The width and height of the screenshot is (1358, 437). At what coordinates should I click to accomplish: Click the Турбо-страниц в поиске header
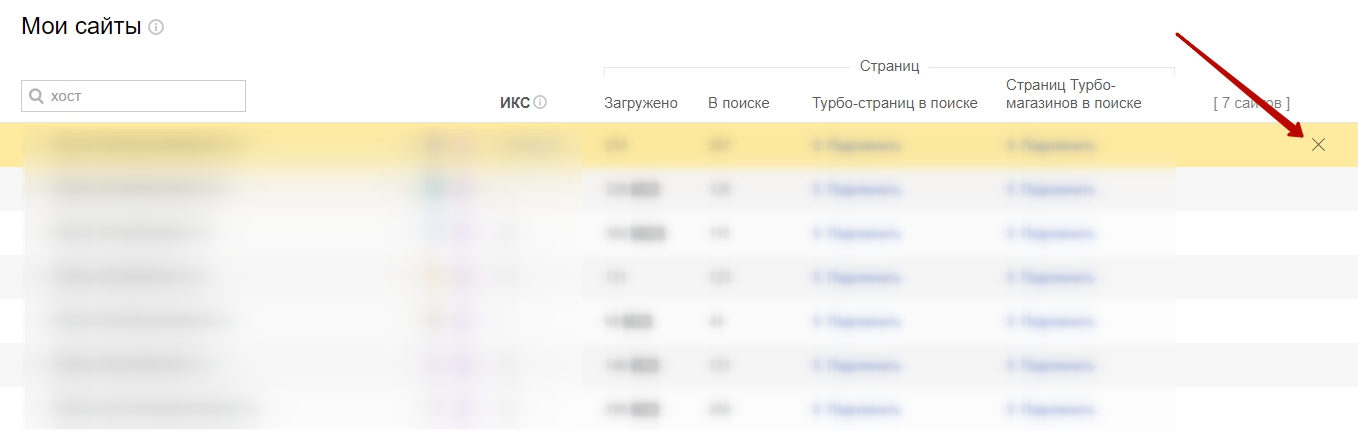[895, 103]
